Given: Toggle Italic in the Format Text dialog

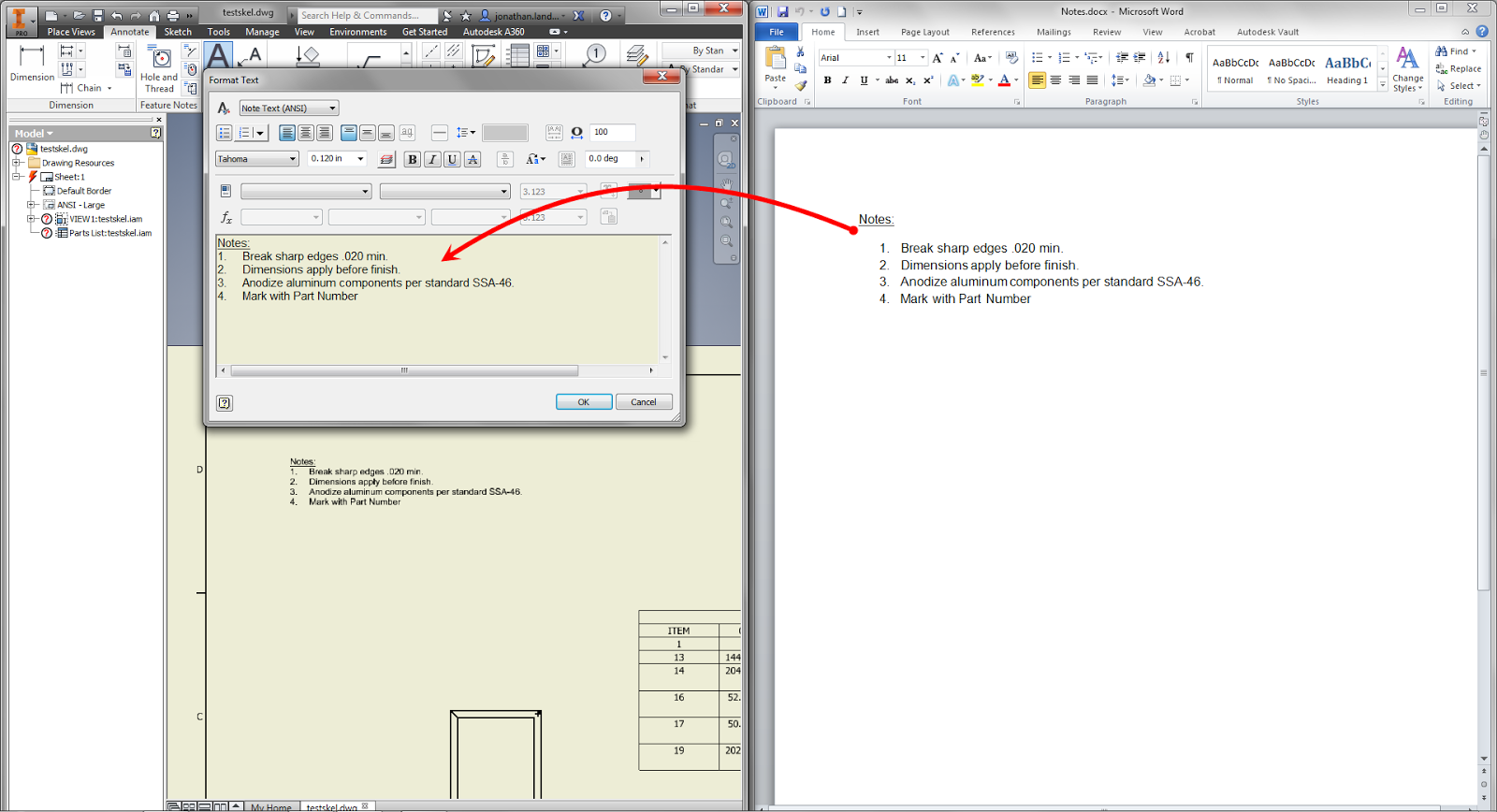Looking at the screenshot, I should click(x=432, y=159).
